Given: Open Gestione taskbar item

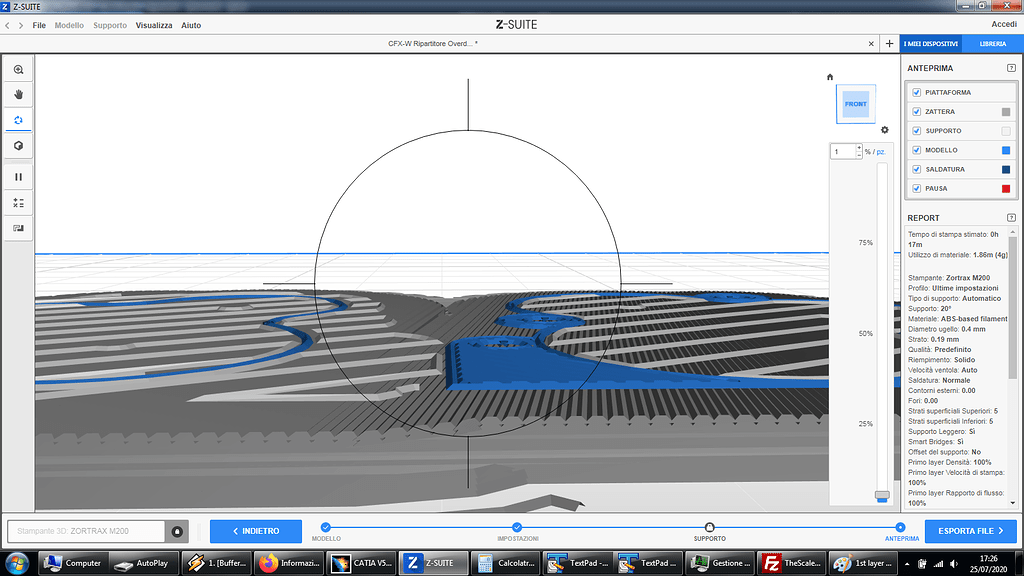Looking at the screenshot, I should (x=720, y=564).
